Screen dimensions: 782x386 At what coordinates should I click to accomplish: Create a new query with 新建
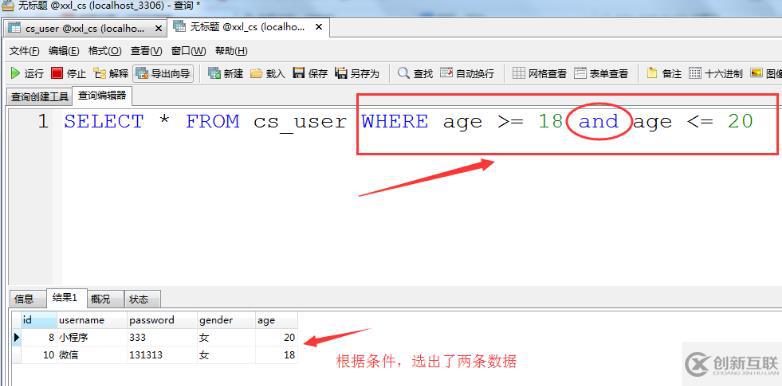click(225, 73)
